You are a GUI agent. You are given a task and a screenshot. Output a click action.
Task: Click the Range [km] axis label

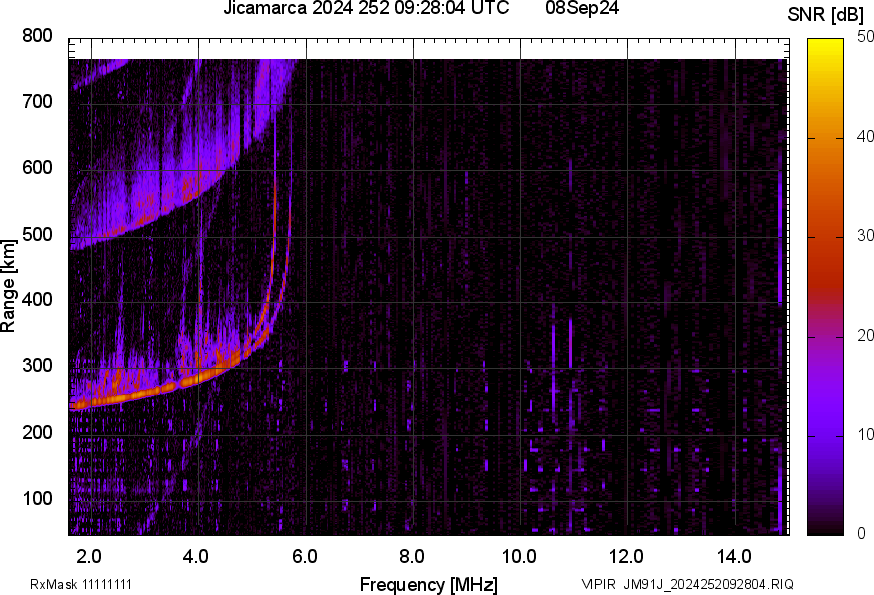click(9, 286)
